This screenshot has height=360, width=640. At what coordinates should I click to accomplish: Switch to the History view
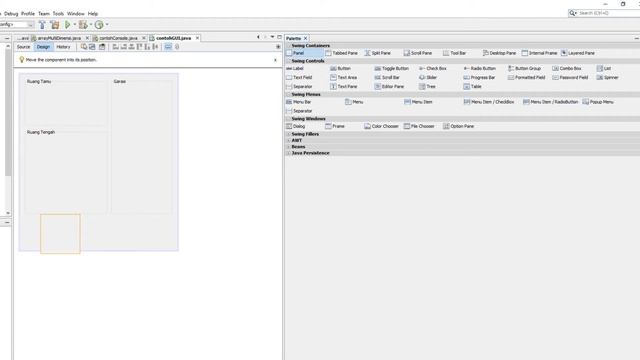point(63,47)
